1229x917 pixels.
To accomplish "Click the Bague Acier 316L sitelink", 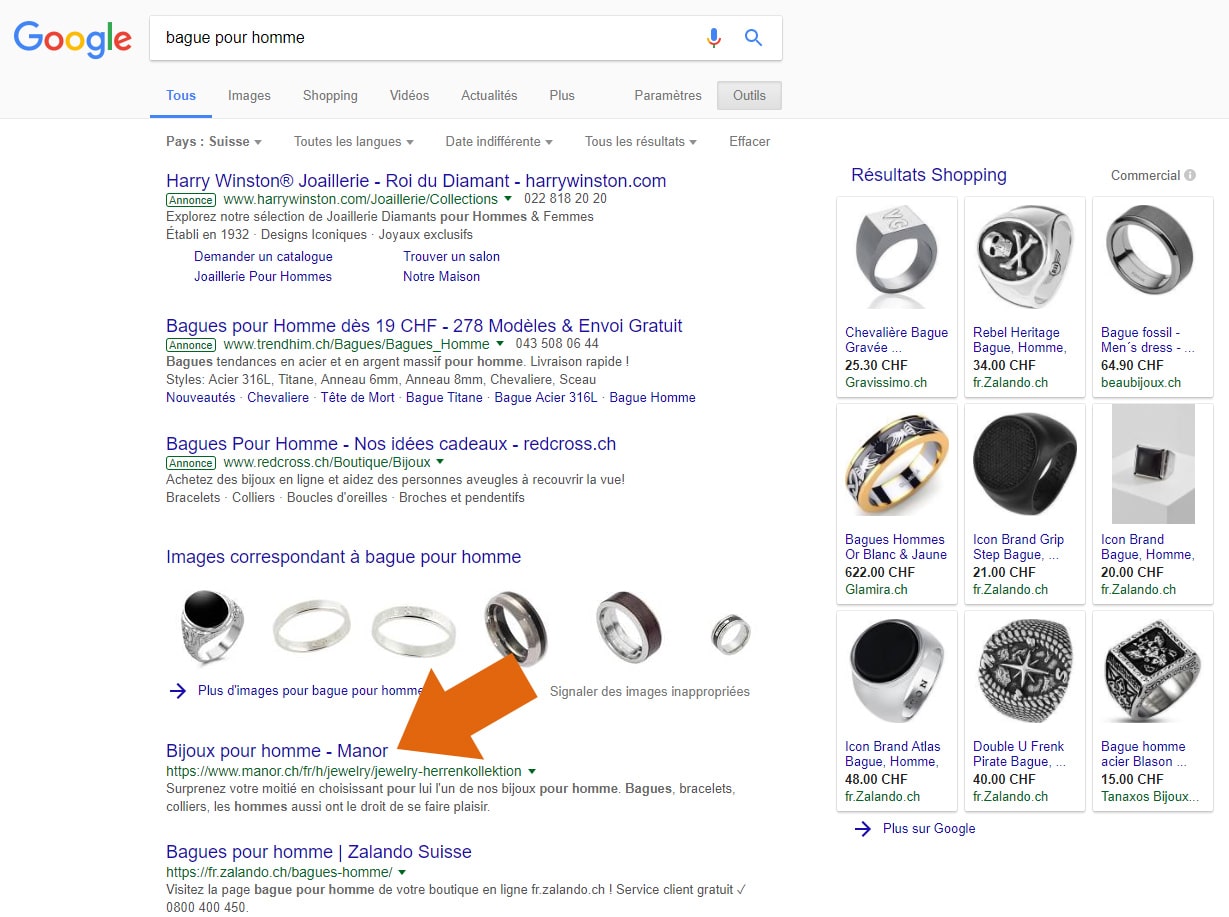I will tap(546, 398).
